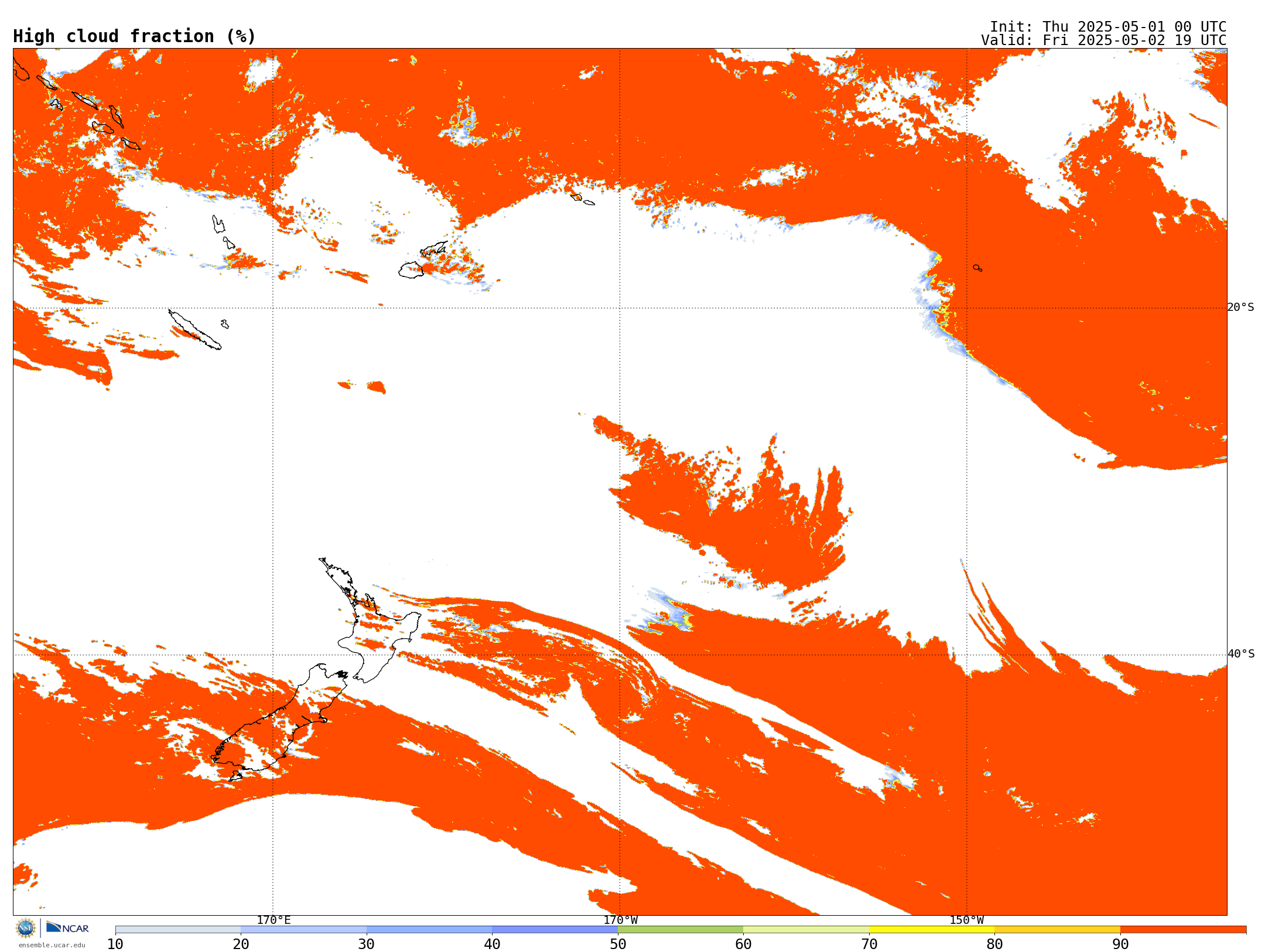The width and height of the screenshot is (1265, 952).
Task: Click New Zealand's North Island outline
Action: 369,621
